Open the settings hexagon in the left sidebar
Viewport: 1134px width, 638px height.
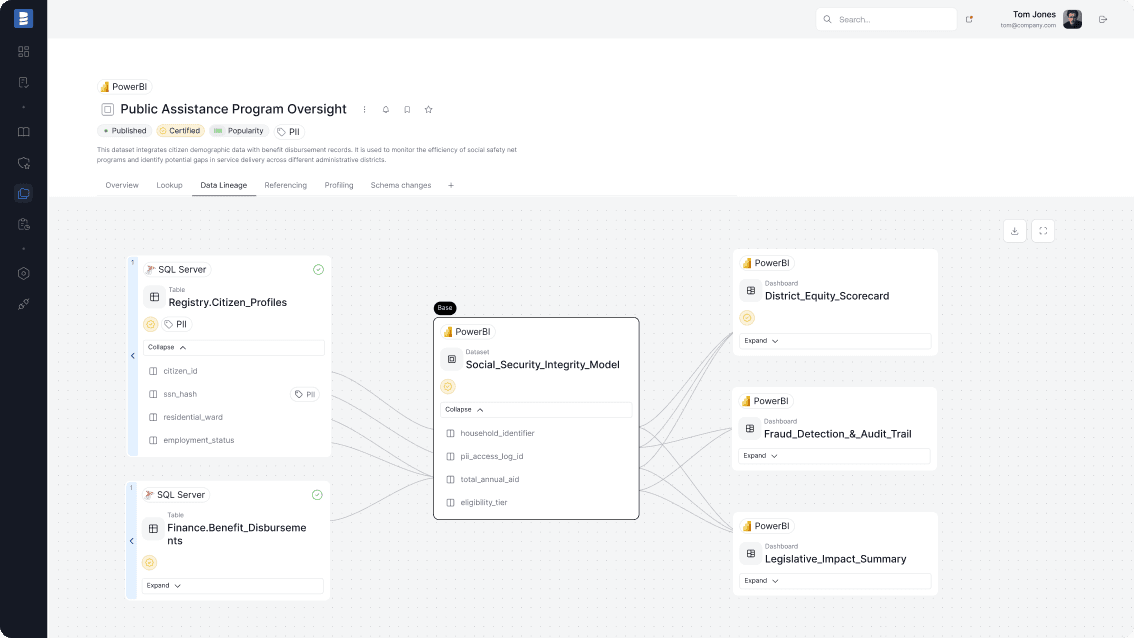pos(24,273)
